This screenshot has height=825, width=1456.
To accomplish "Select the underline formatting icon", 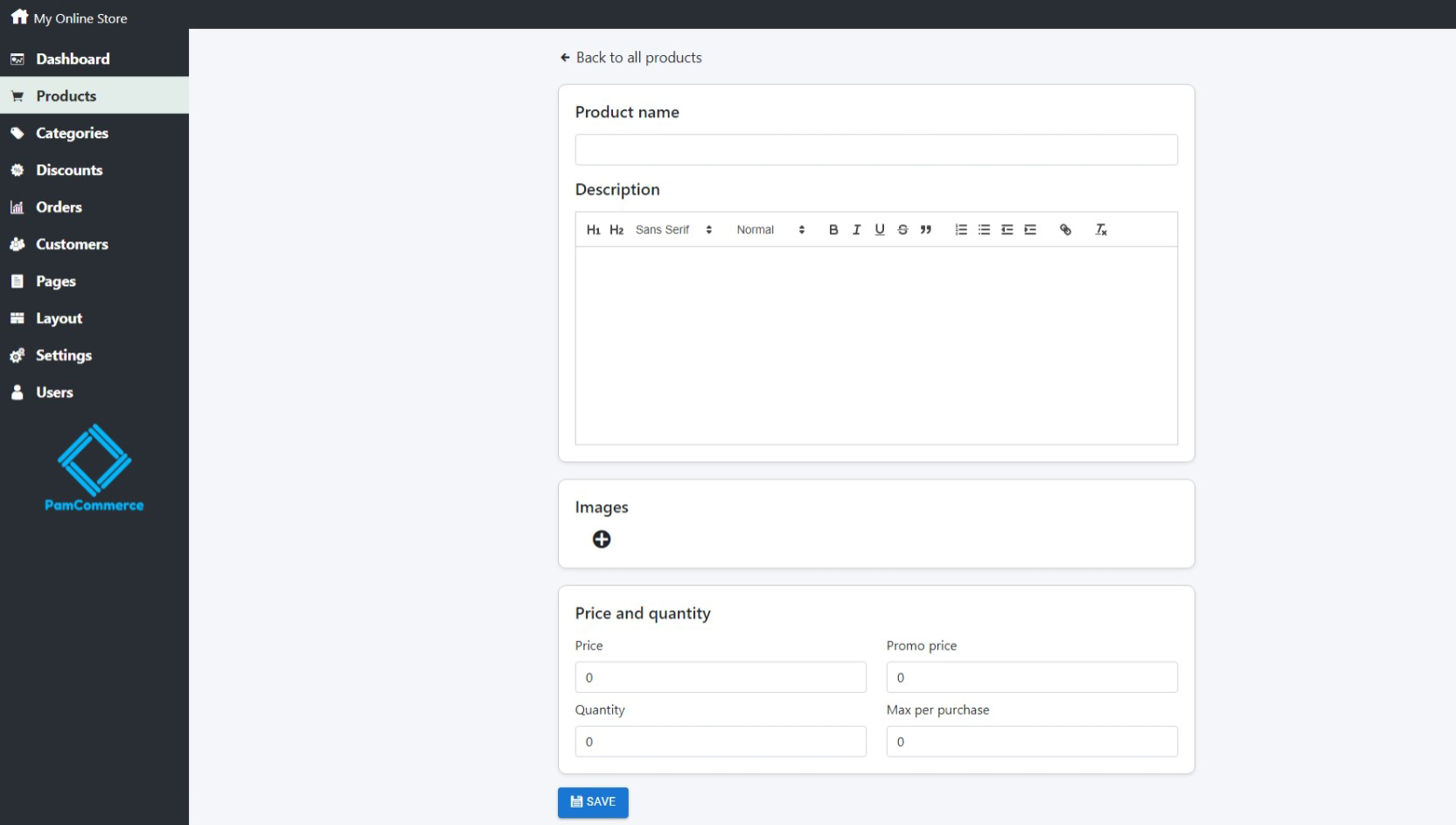I will 879,229.
